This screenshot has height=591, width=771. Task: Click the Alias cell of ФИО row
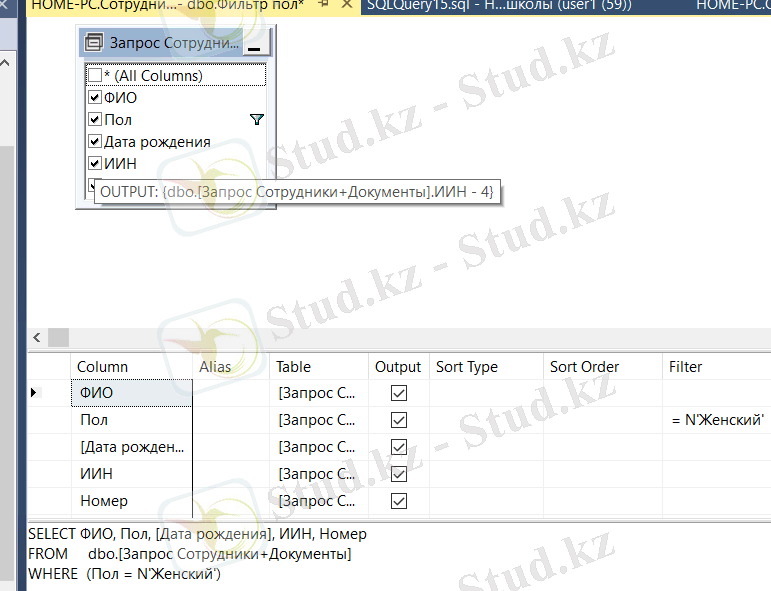tap(231, 393)
